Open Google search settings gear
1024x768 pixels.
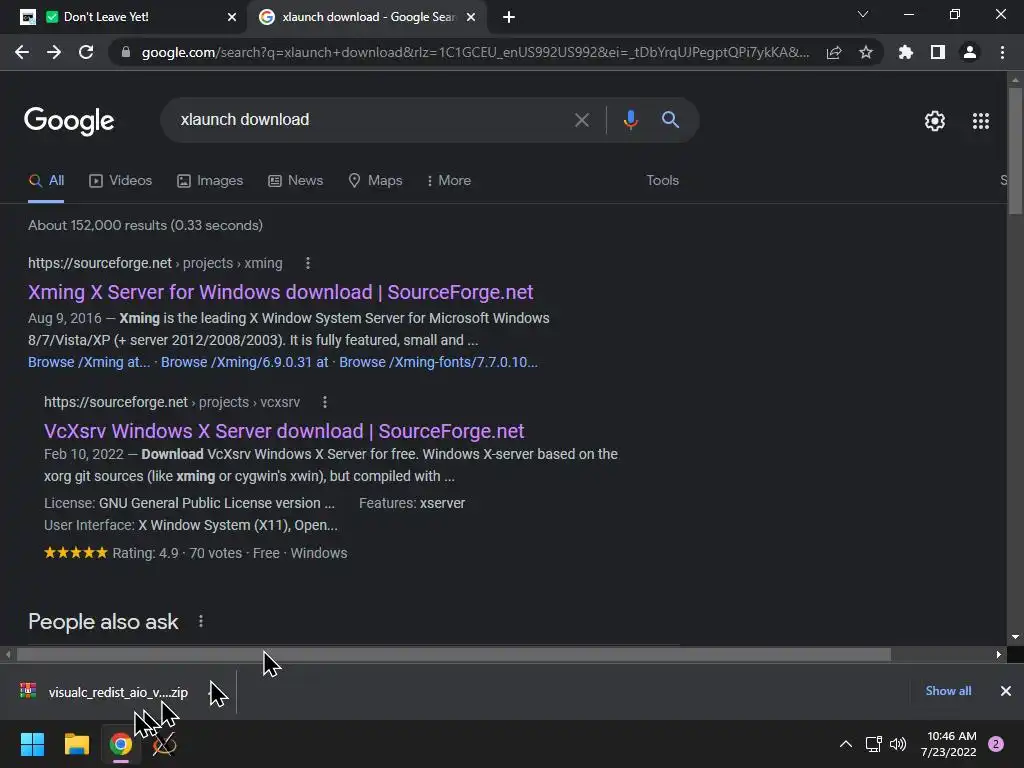point(935,121)
